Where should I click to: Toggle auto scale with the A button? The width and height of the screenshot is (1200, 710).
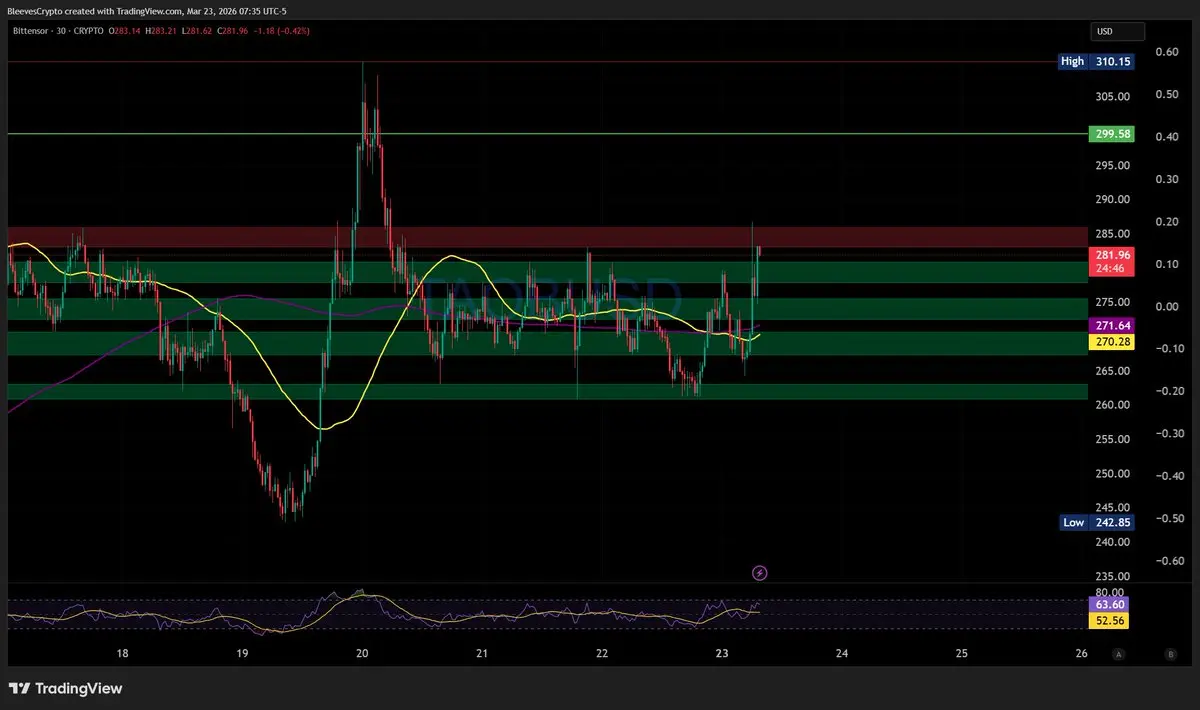1119,654
